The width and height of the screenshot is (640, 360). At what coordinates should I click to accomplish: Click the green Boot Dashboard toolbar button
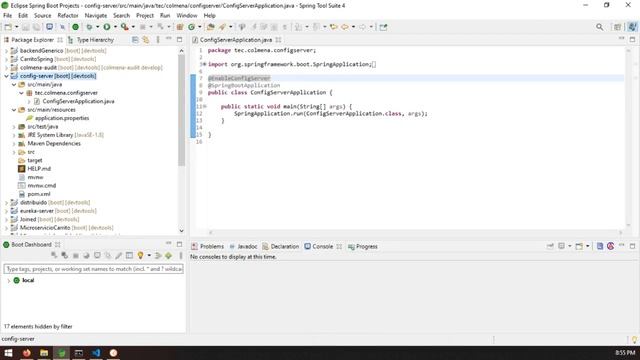[76, 27]
